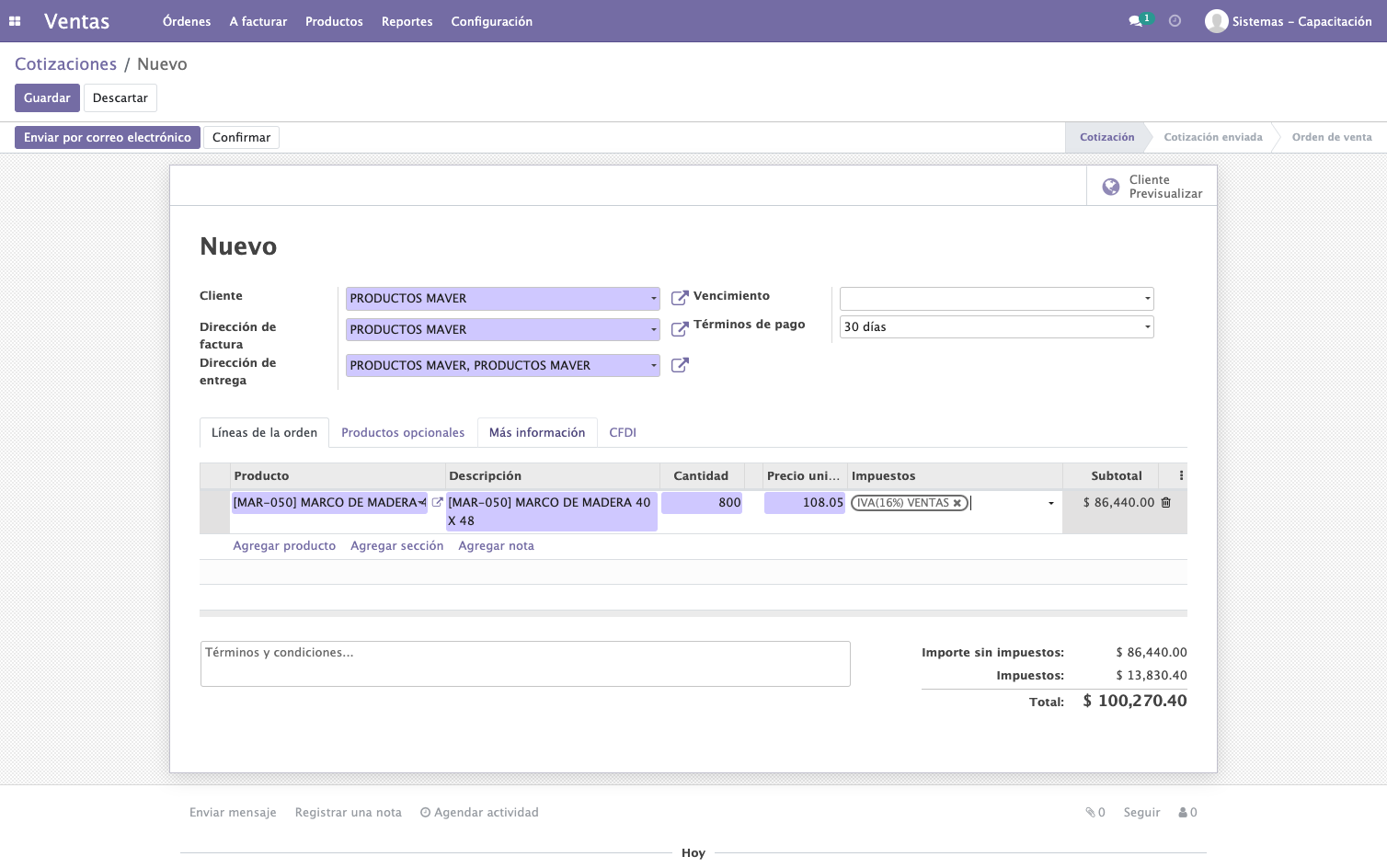The width and height of the screenshot is (1387, 868).
Task: Switch to Productos opcionales tab
Action: click(403, 433)
